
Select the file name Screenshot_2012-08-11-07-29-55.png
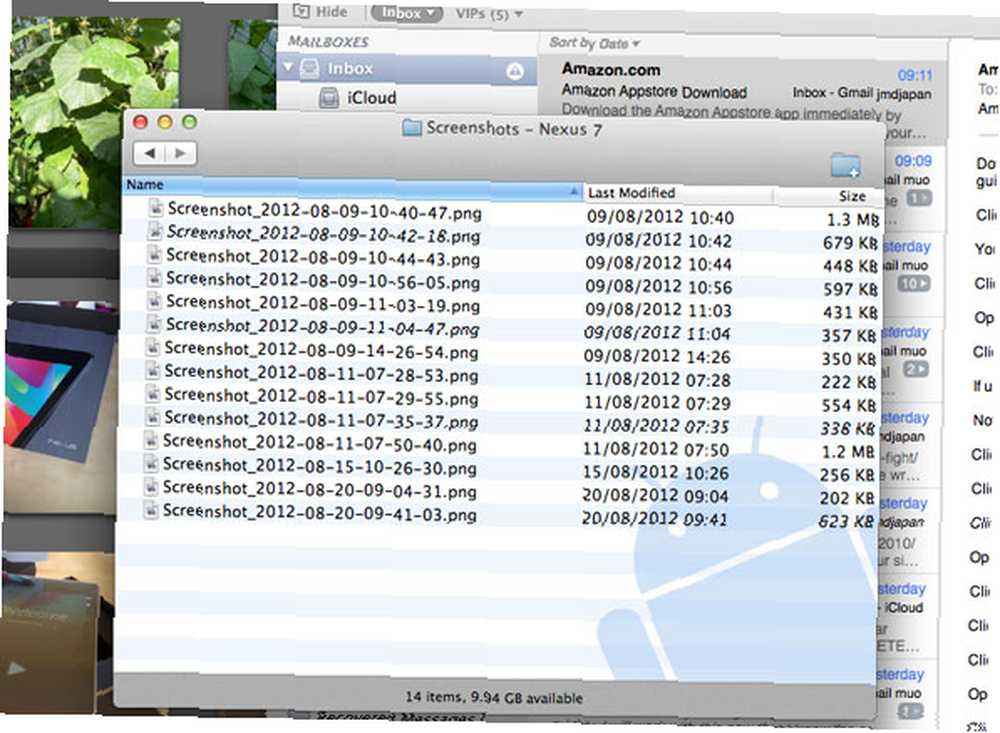click(321, 397)
